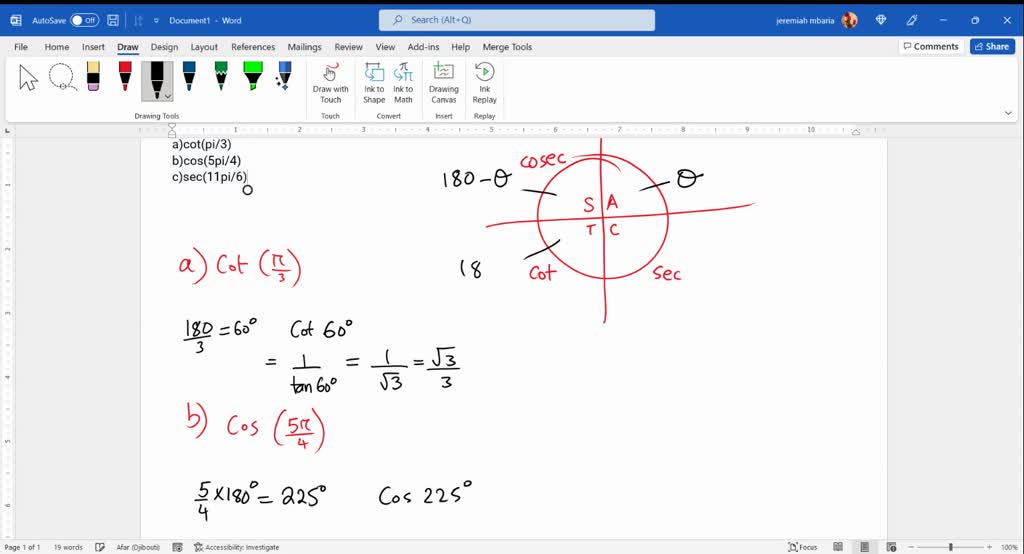Open the Mailings tab
This screenshot has height=554, width=1024.
coord(304,47)
